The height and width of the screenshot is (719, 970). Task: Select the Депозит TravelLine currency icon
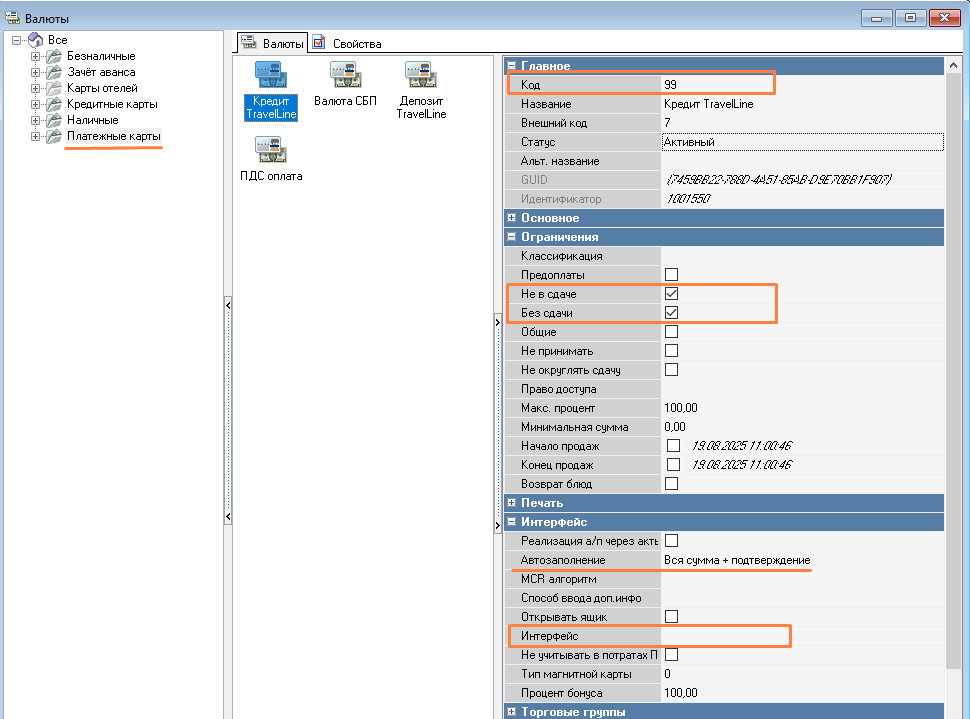point(420,76)
